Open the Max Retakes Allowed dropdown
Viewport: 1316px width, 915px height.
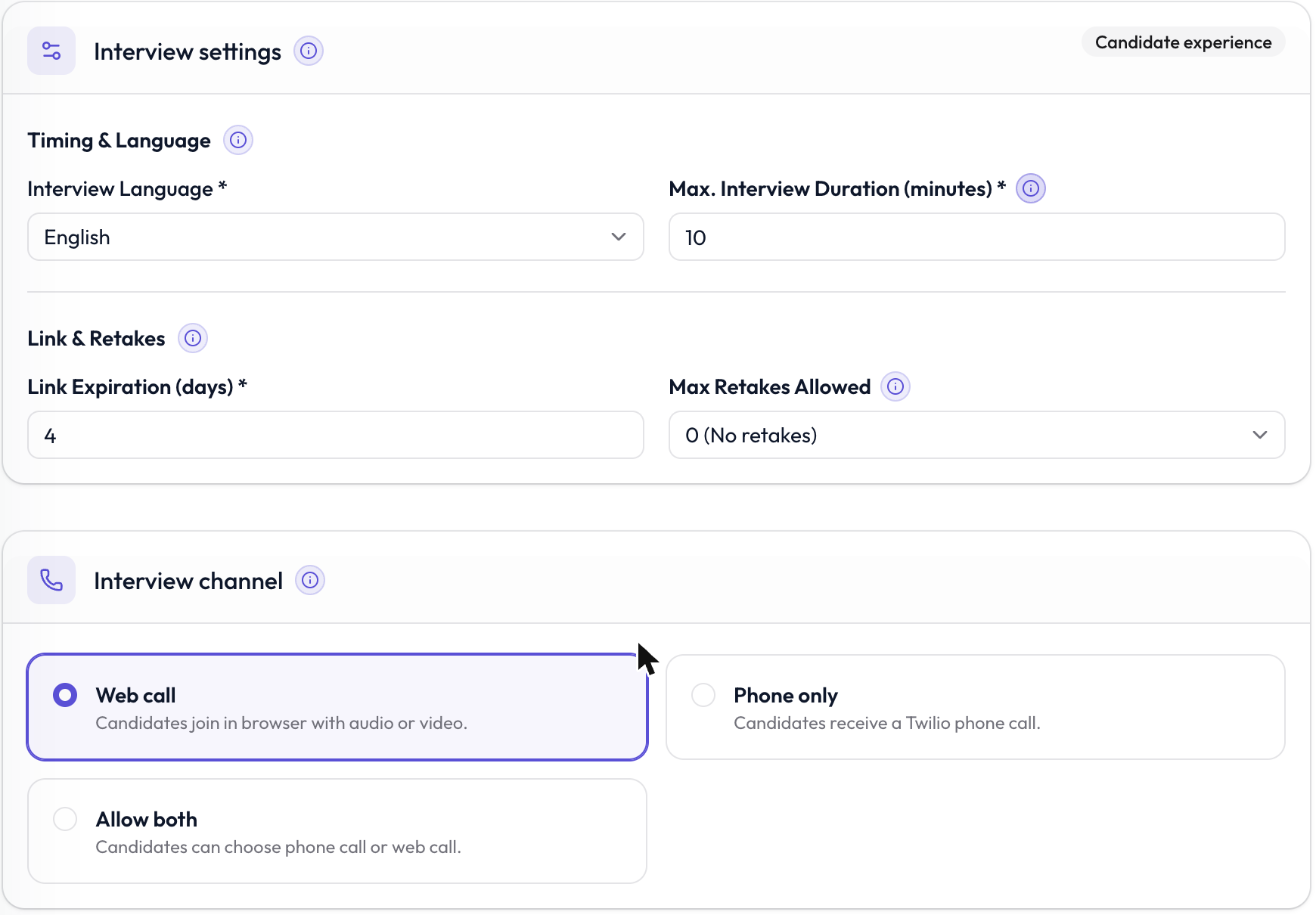point(977,435)
